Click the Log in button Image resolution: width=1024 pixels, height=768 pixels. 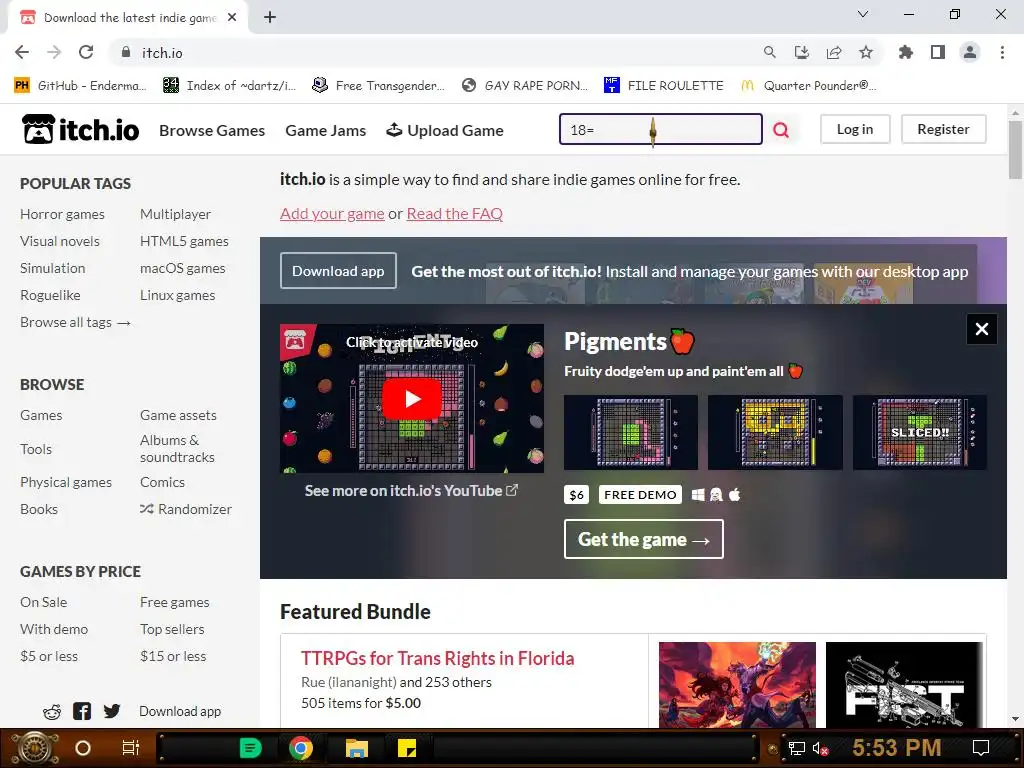[x=855, y=129]
